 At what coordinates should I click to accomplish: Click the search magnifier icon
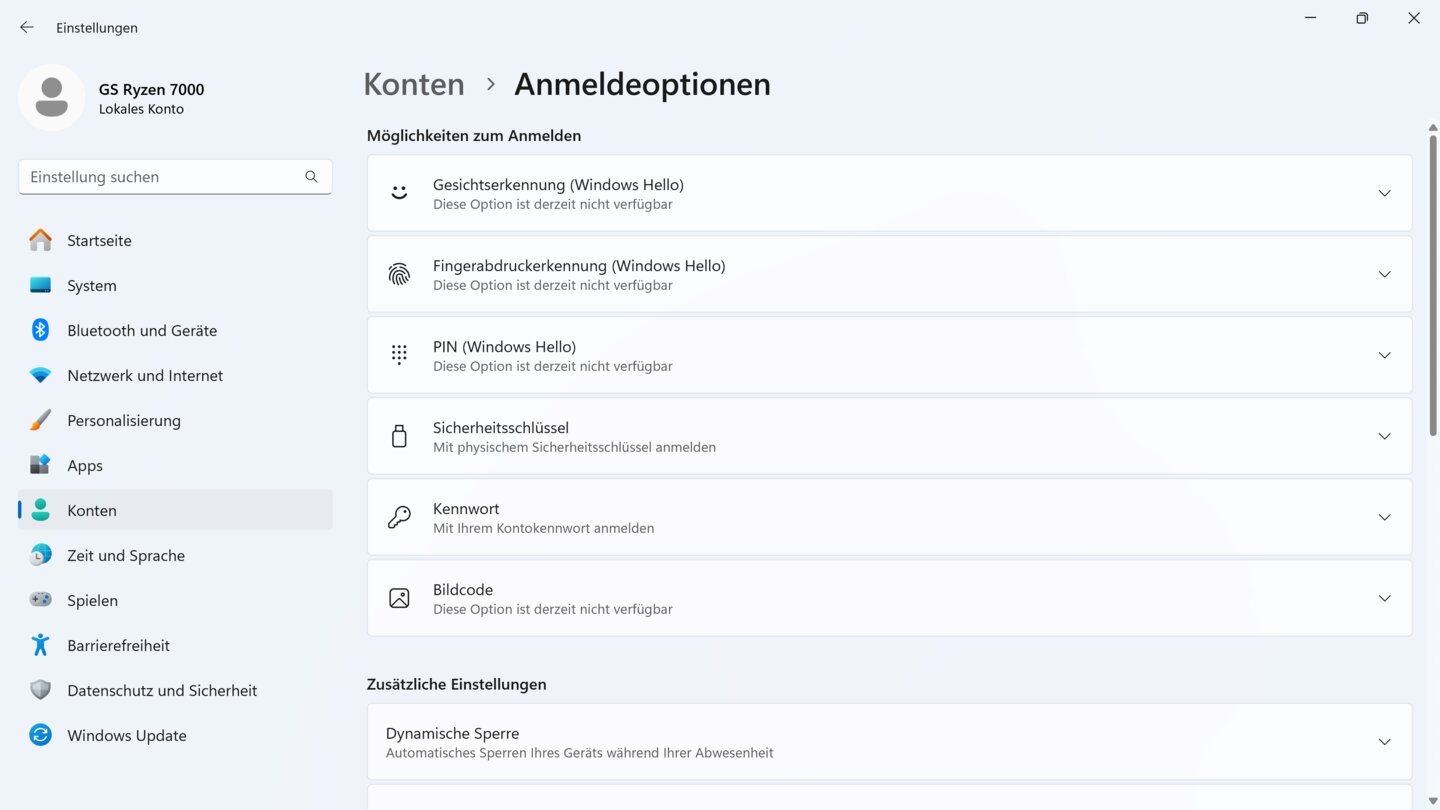point(311,177)
